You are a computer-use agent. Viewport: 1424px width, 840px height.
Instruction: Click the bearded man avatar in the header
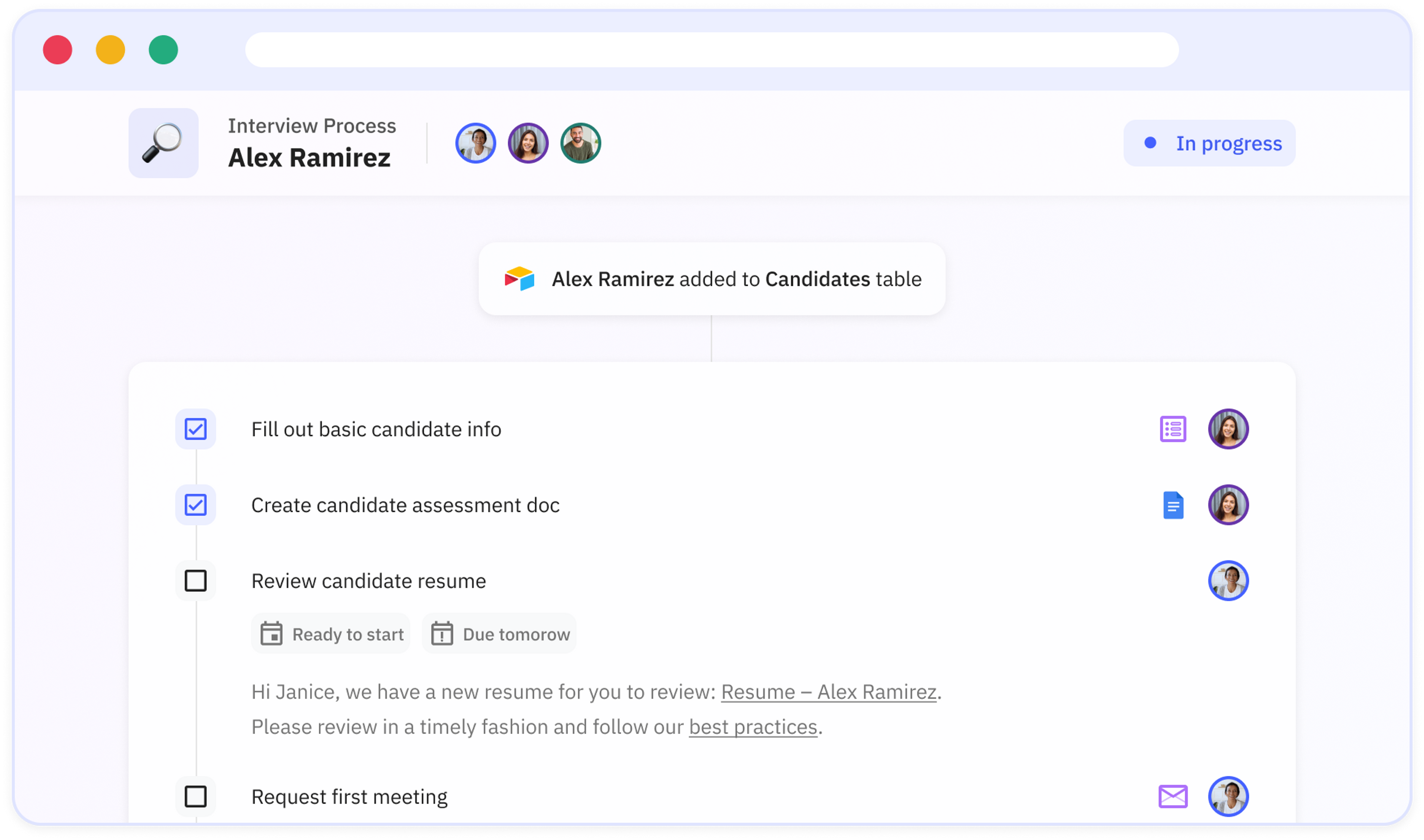[580, 143]
